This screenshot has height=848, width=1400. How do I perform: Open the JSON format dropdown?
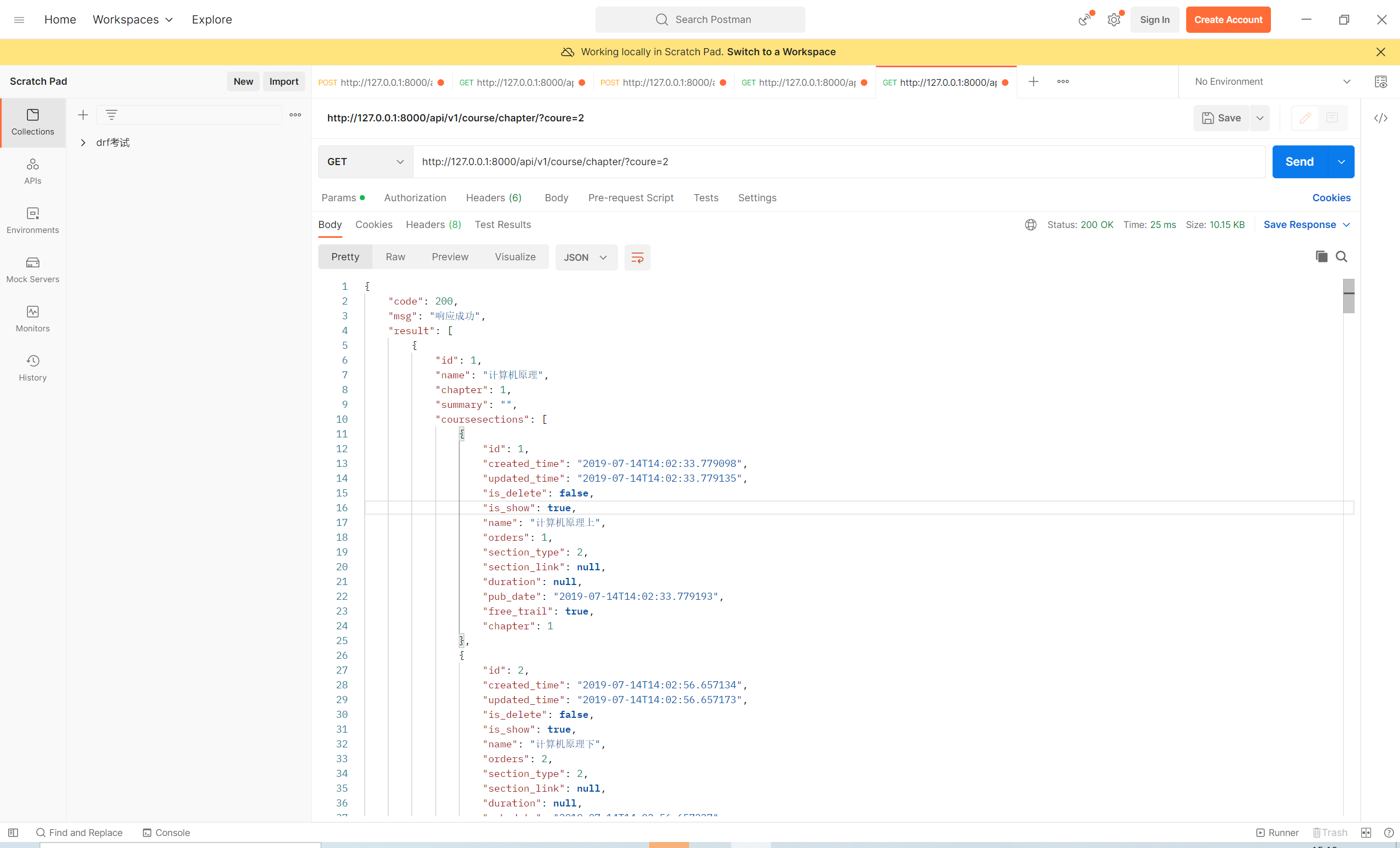point(585,258)
